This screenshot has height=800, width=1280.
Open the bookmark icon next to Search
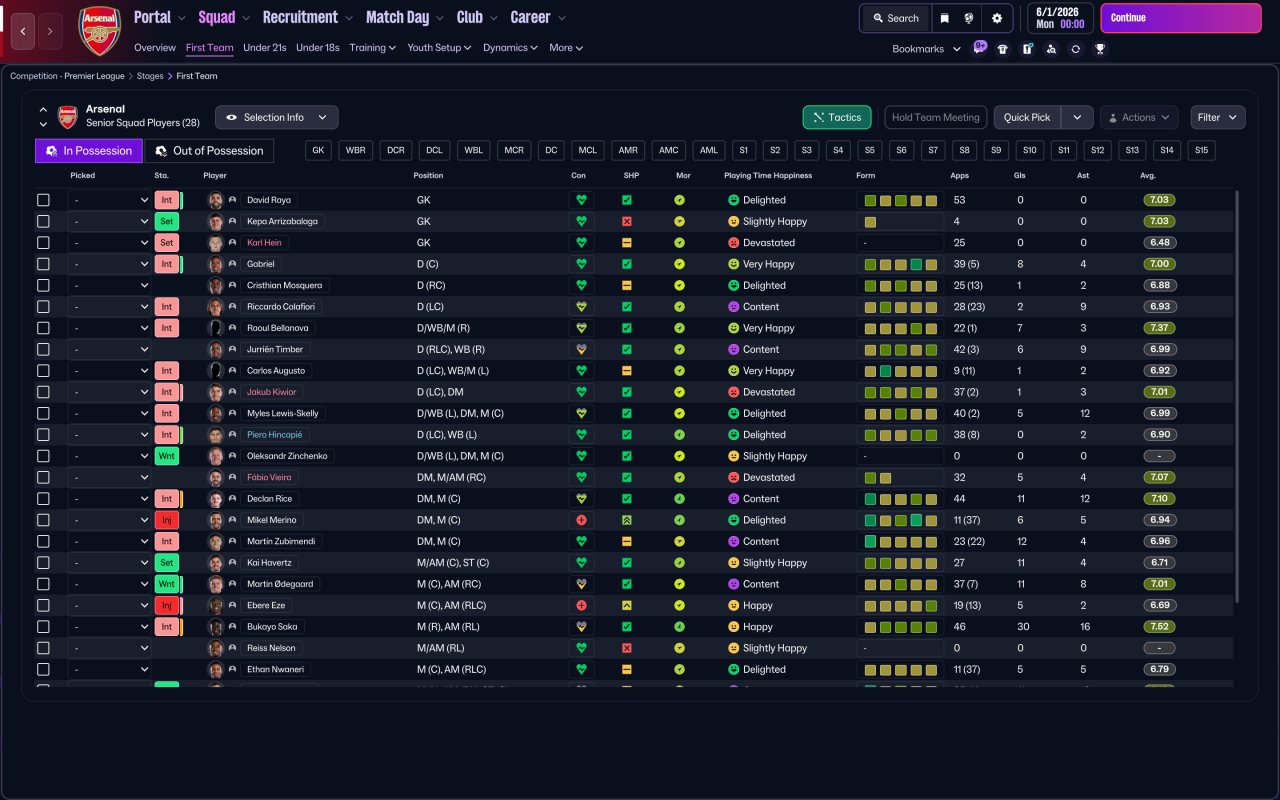click(944, 18)
